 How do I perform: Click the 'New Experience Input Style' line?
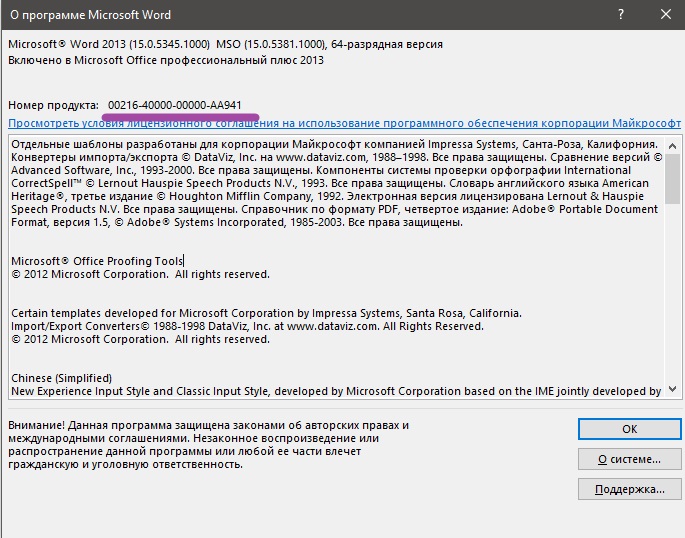(x=336, y=391)
